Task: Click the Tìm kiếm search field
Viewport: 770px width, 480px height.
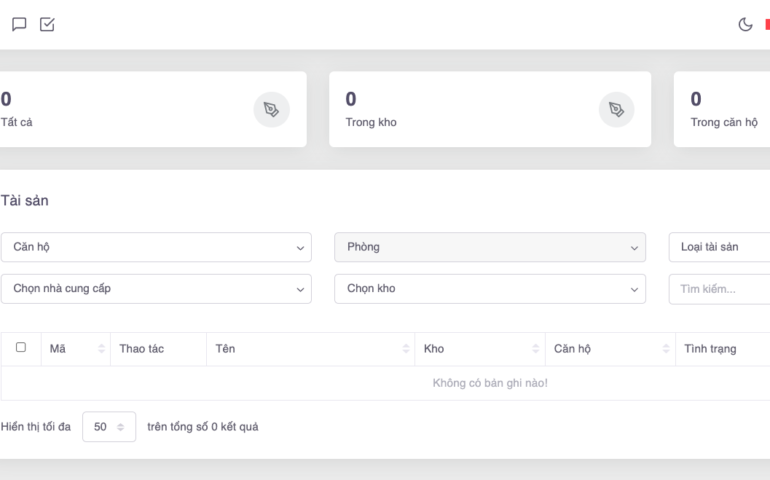Action: point(718,288)
